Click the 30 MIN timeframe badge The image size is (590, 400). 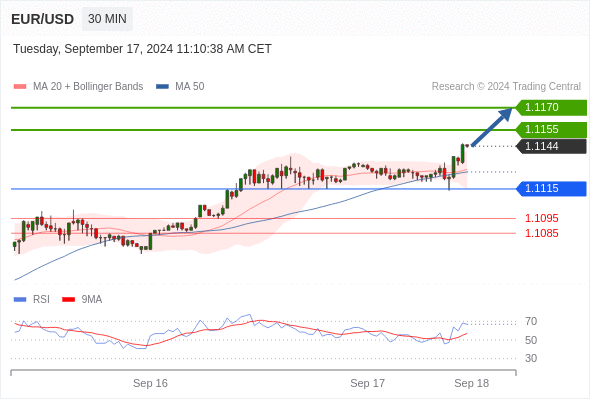pyautogui.click(x=107, y=19)
